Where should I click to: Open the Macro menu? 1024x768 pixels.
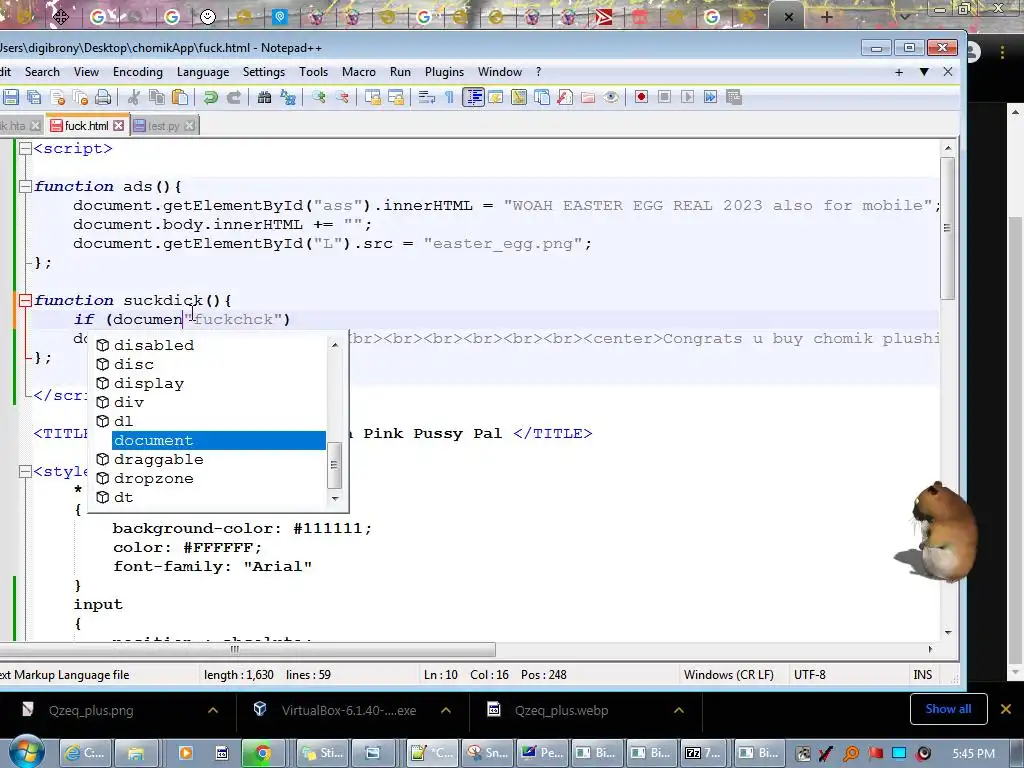(x=359, y=72)
